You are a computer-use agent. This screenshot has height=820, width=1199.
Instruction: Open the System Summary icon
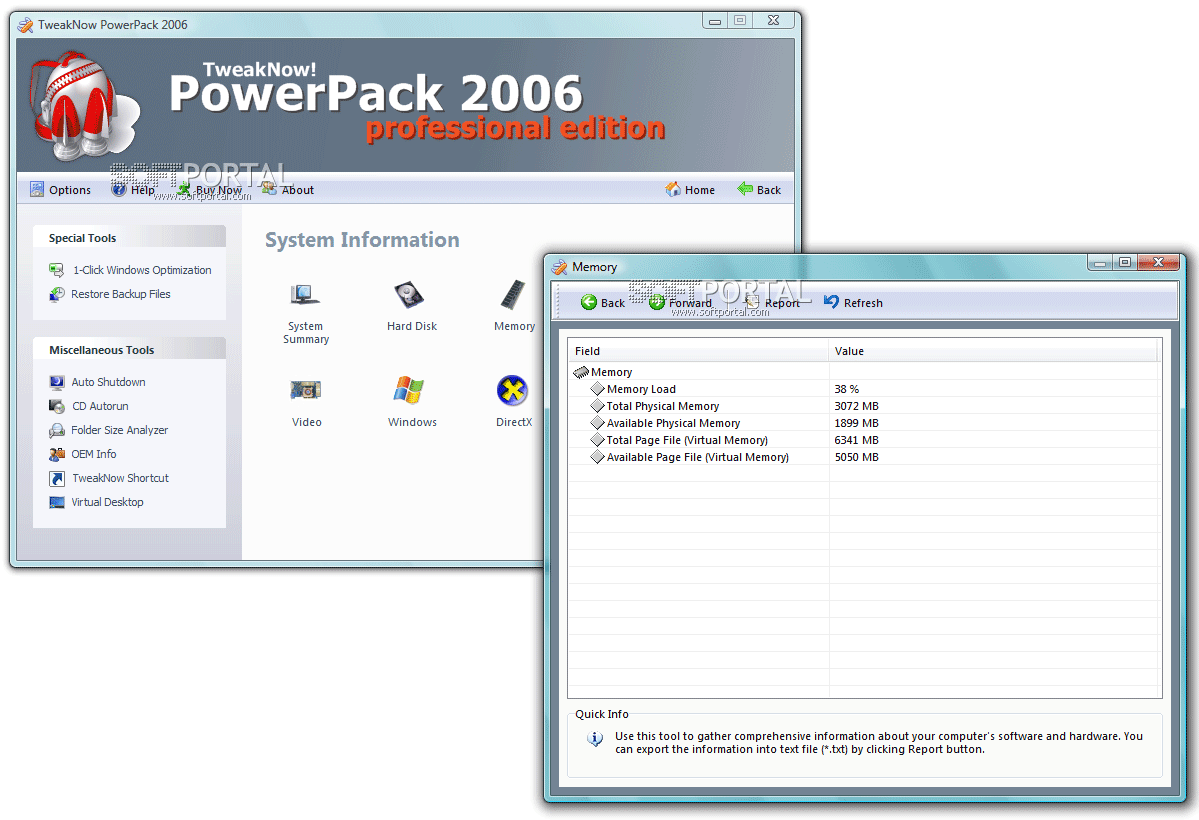pyautogui.click(x=305, y=294)
